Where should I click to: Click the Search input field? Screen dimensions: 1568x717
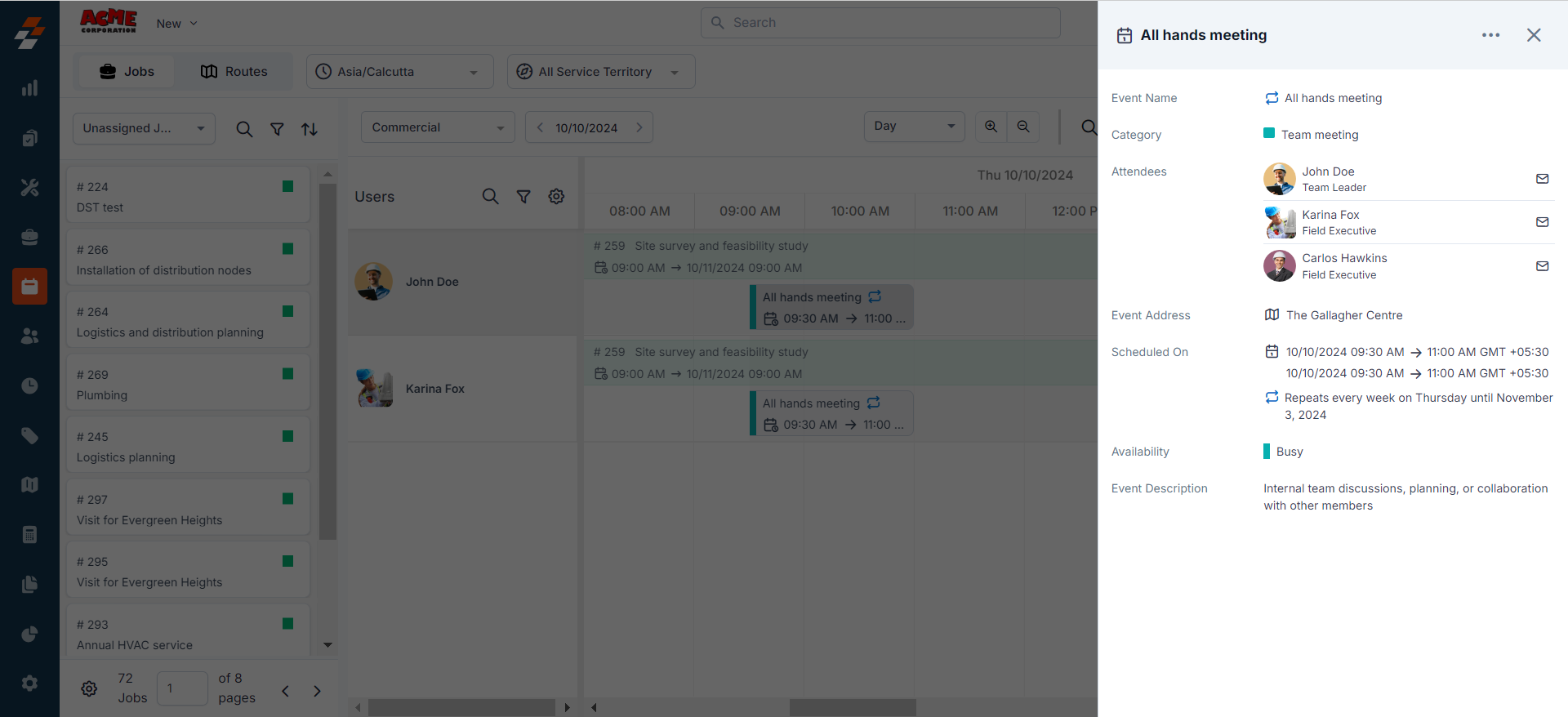(x=880, y=23)
